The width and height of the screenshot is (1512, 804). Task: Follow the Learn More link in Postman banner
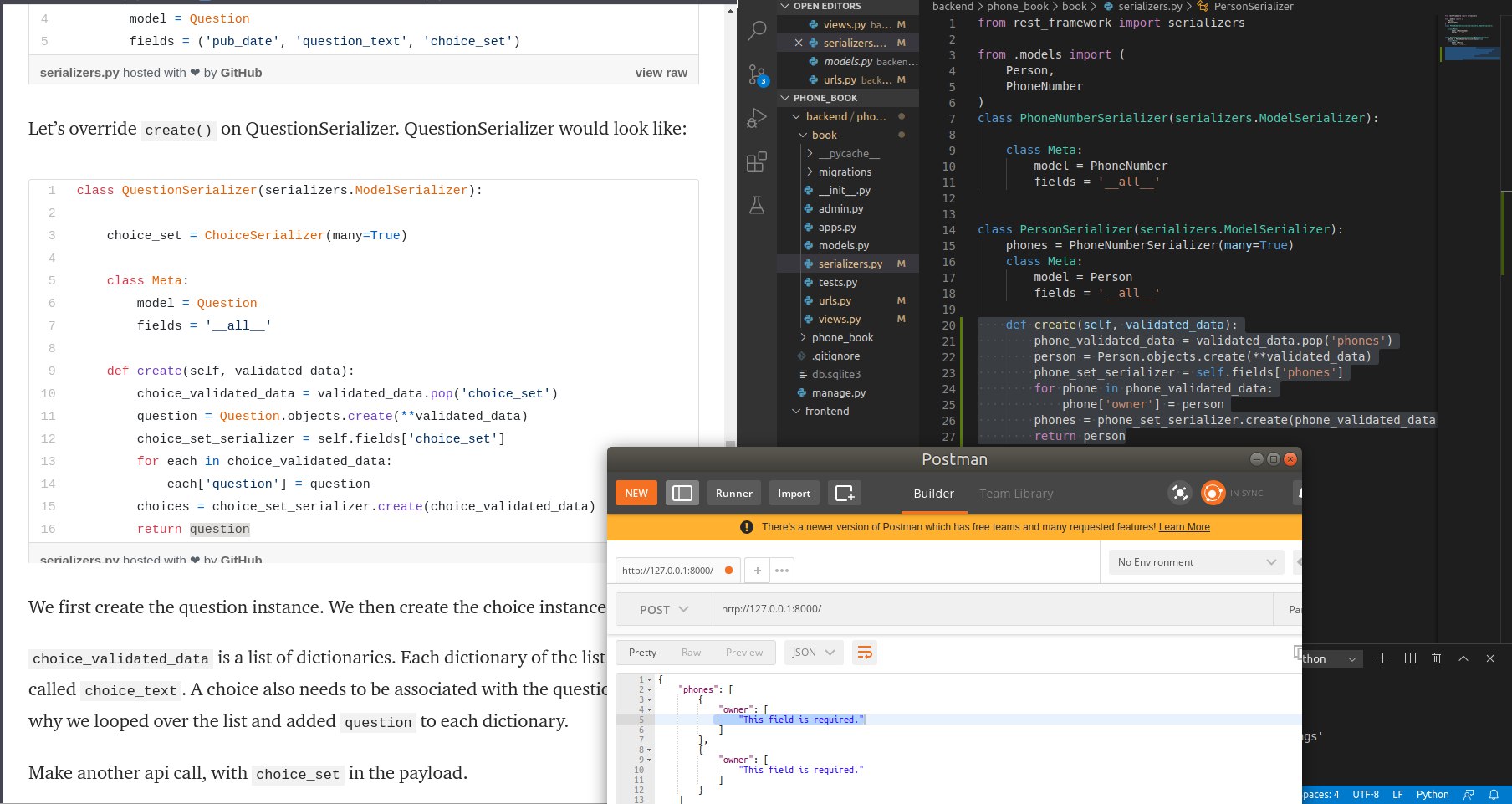coord(1184,527)
